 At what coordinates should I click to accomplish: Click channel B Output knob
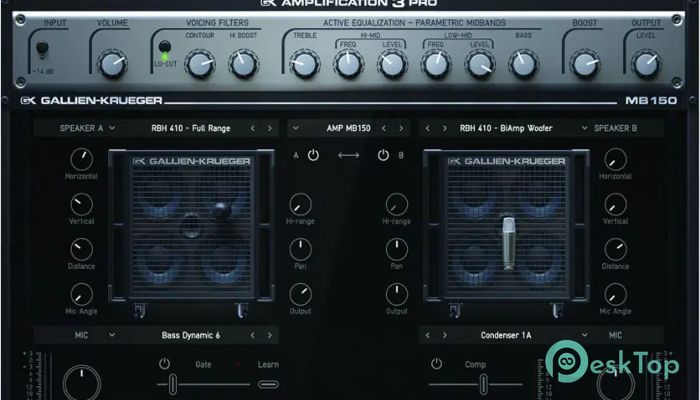pyautogui.click(x=396, y=295)
